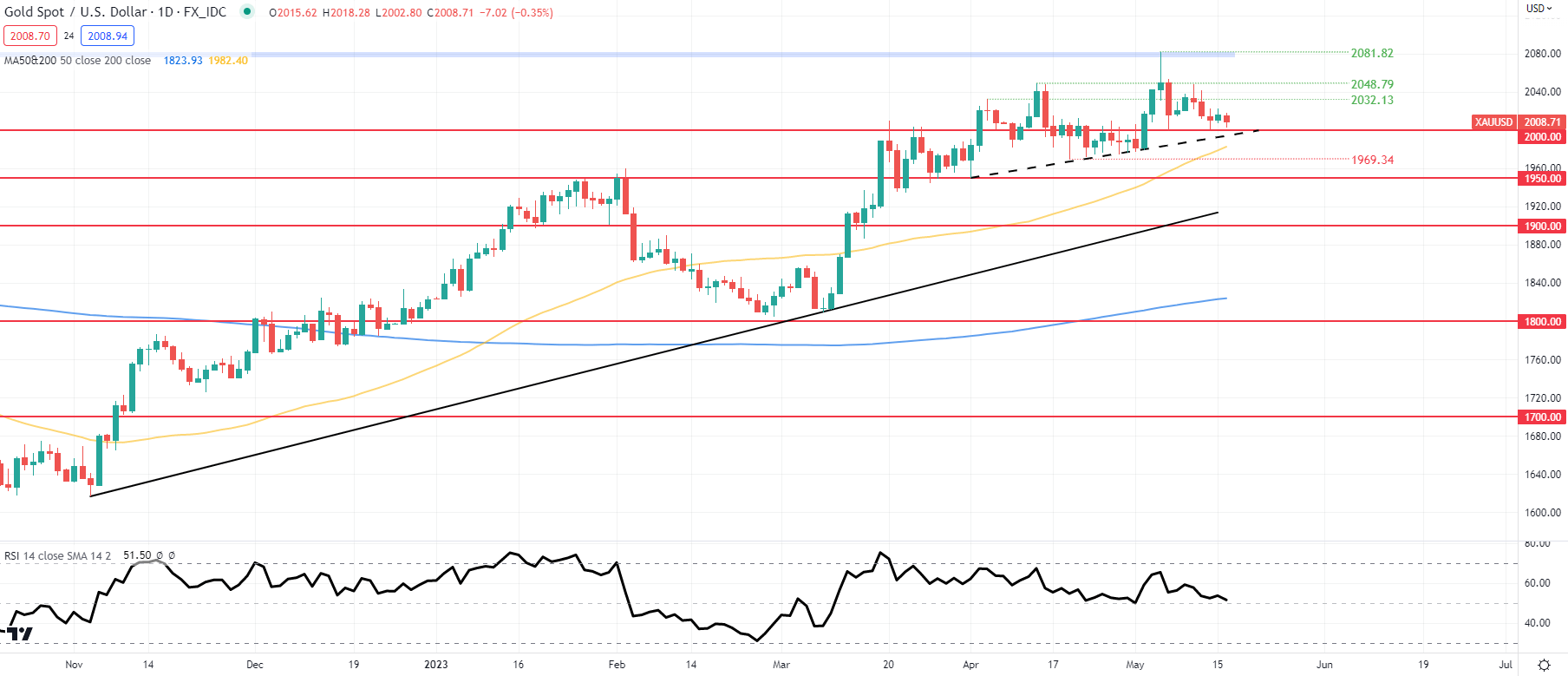Click the 1982.40 MA50 value
The image size is (1568, 676).
pyautogui.click(x=228, y=61)
